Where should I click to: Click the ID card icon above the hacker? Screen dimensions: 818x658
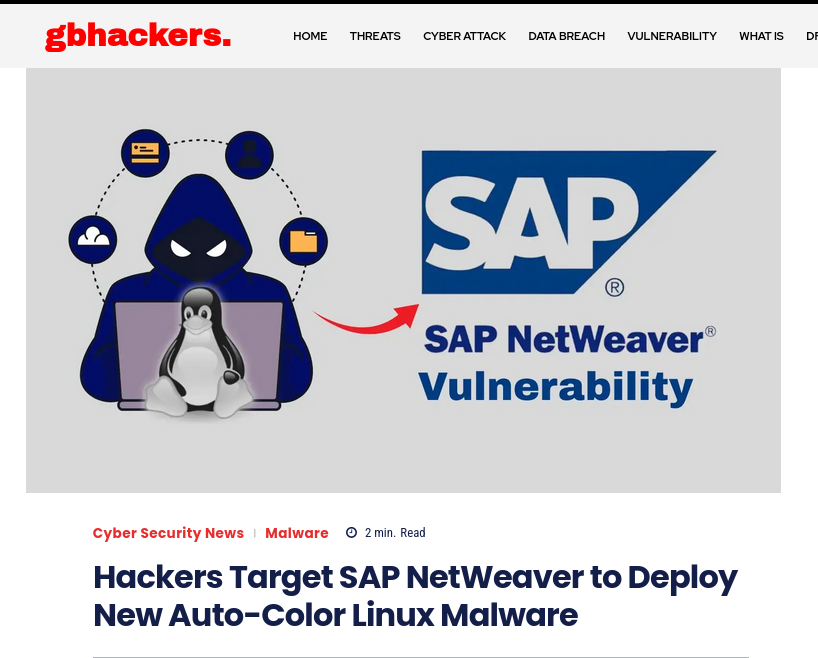[145, 153]
